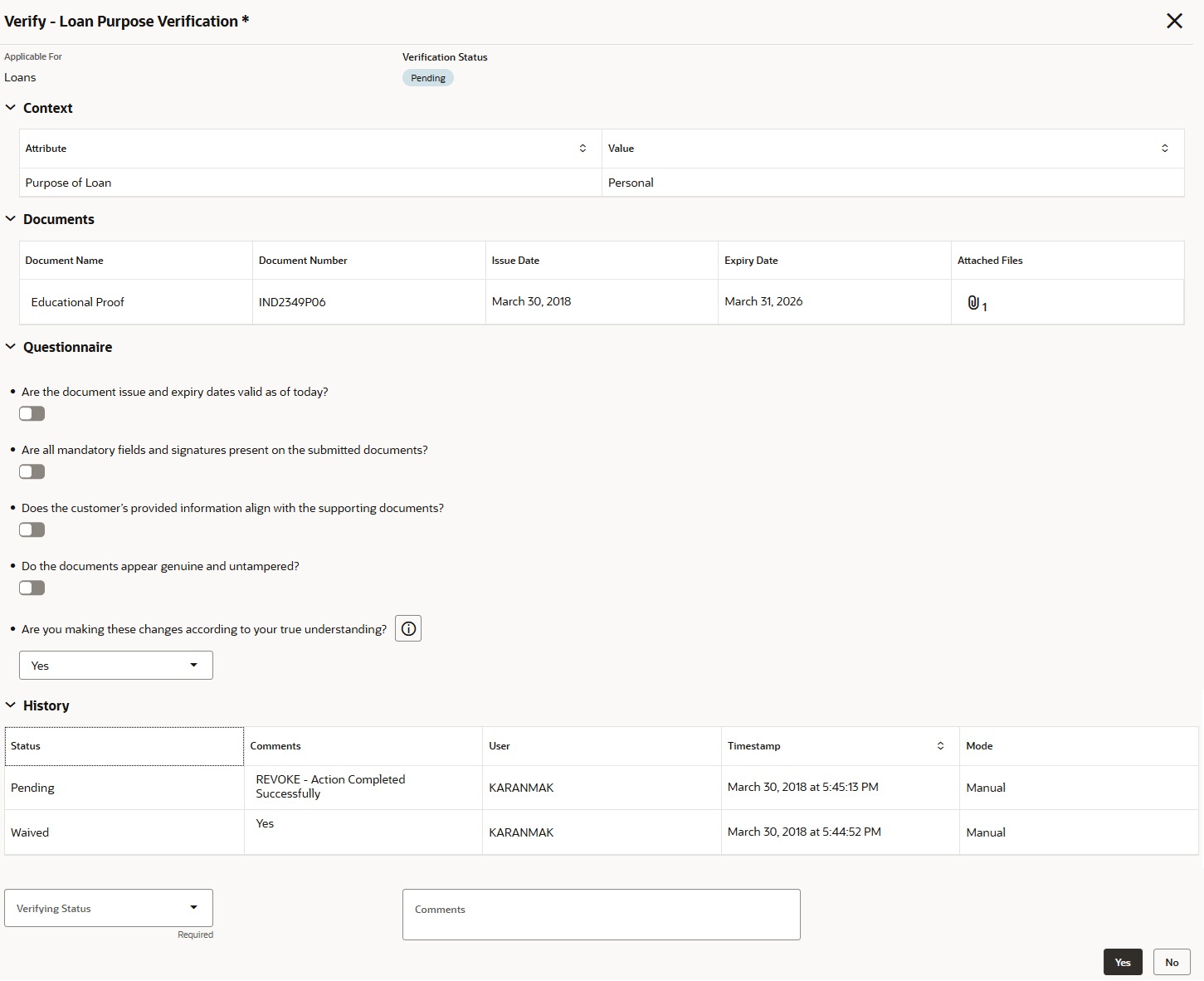The height and width of the screenshot is (981, 1204).
Task: Click the info icon beside true understanding question
Action: pyautogui.click(x=408, y=629)
